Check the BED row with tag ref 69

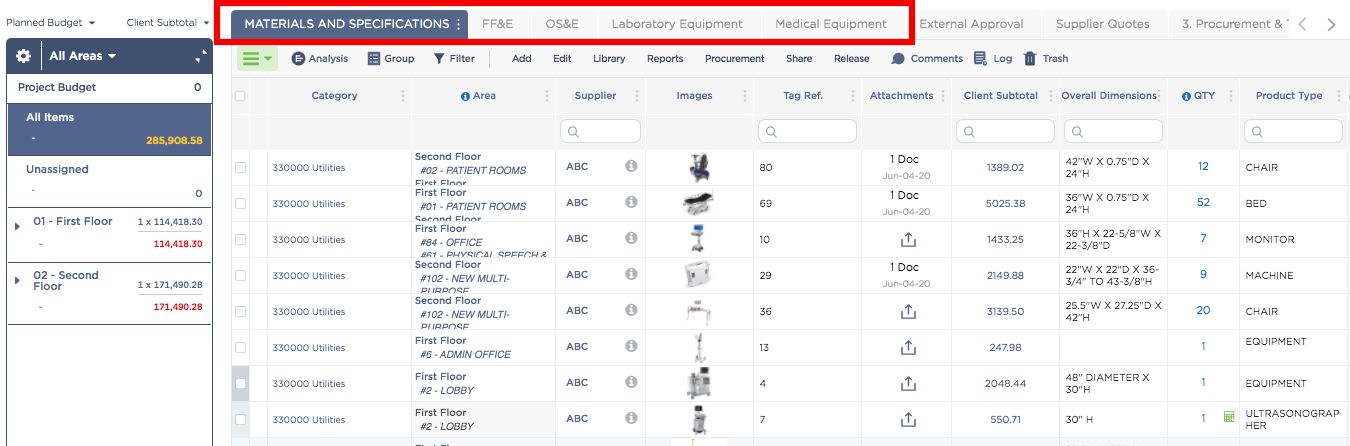click(x=240, y=204)
